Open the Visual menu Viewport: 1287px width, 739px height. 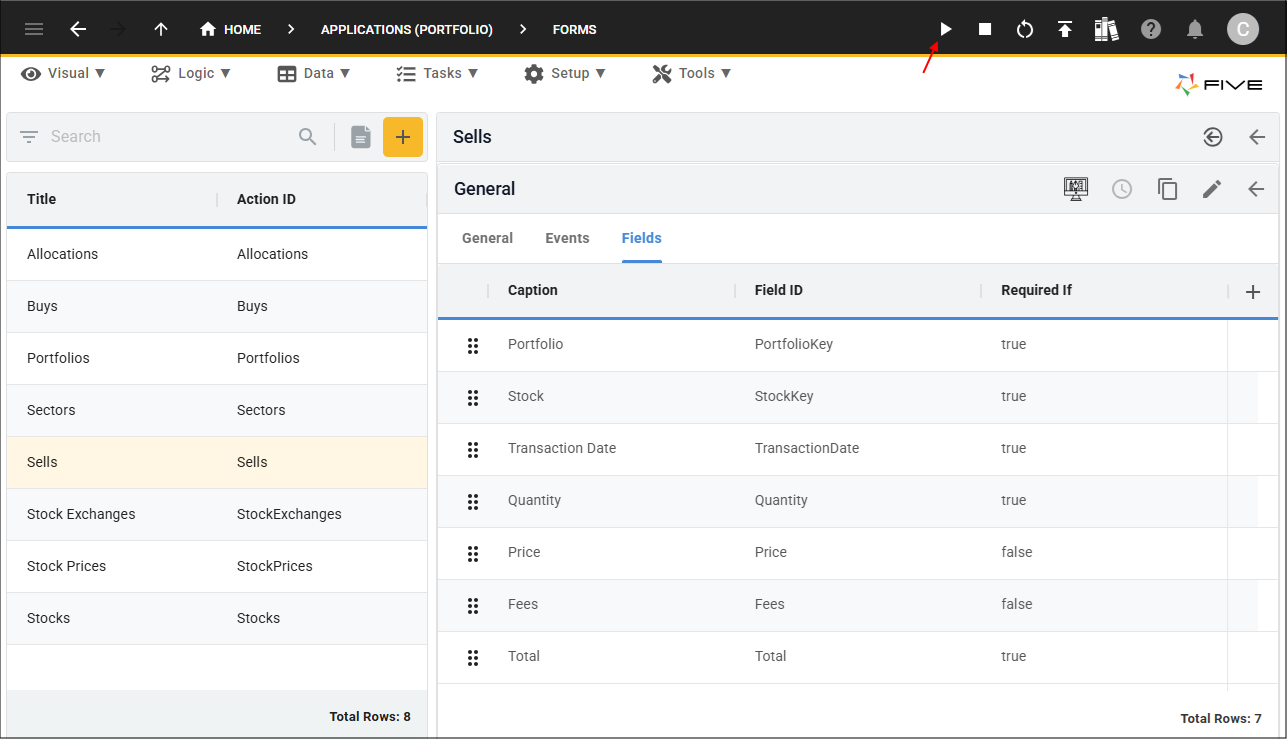(x=63, y=73)
